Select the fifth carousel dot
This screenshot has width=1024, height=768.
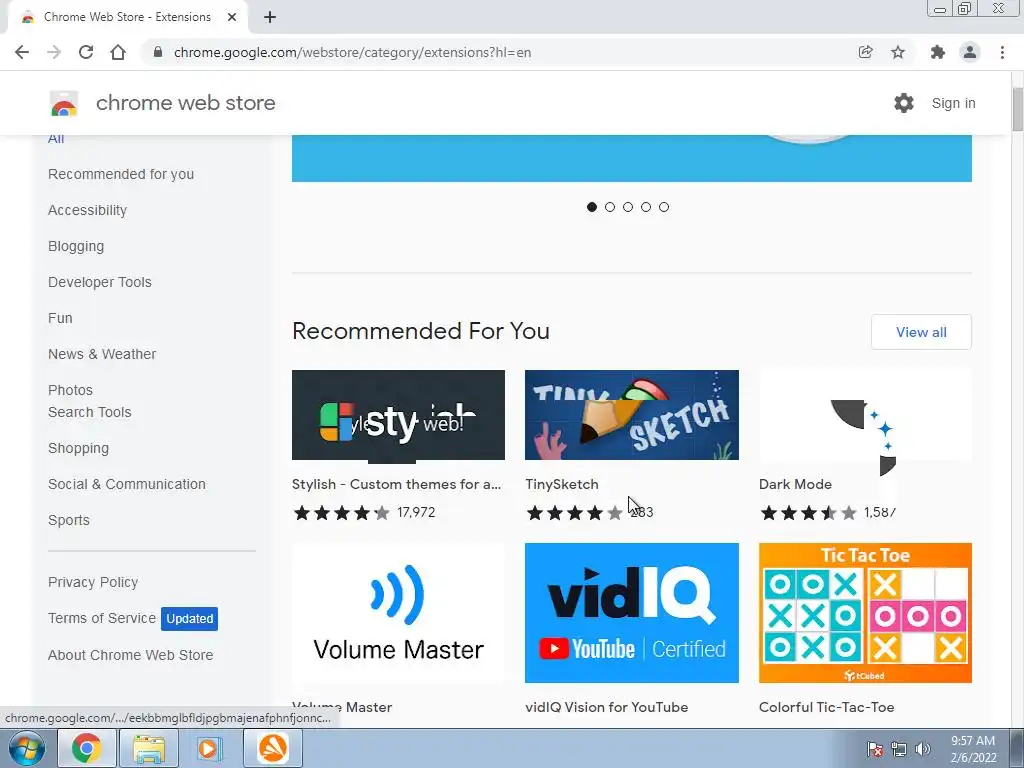coord(664,207)
